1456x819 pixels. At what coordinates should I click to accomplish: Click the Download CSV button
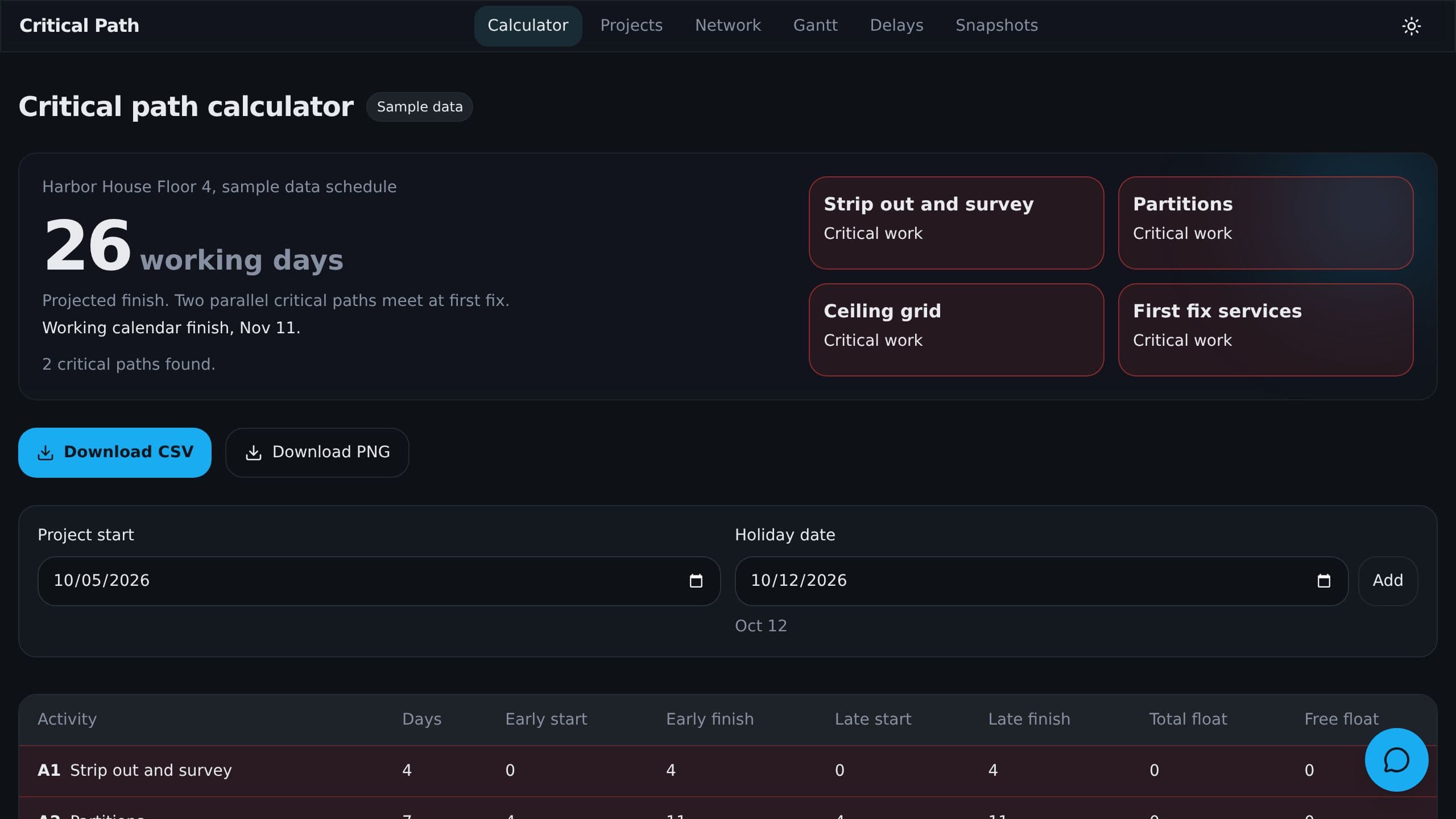[x=115, y=452]
